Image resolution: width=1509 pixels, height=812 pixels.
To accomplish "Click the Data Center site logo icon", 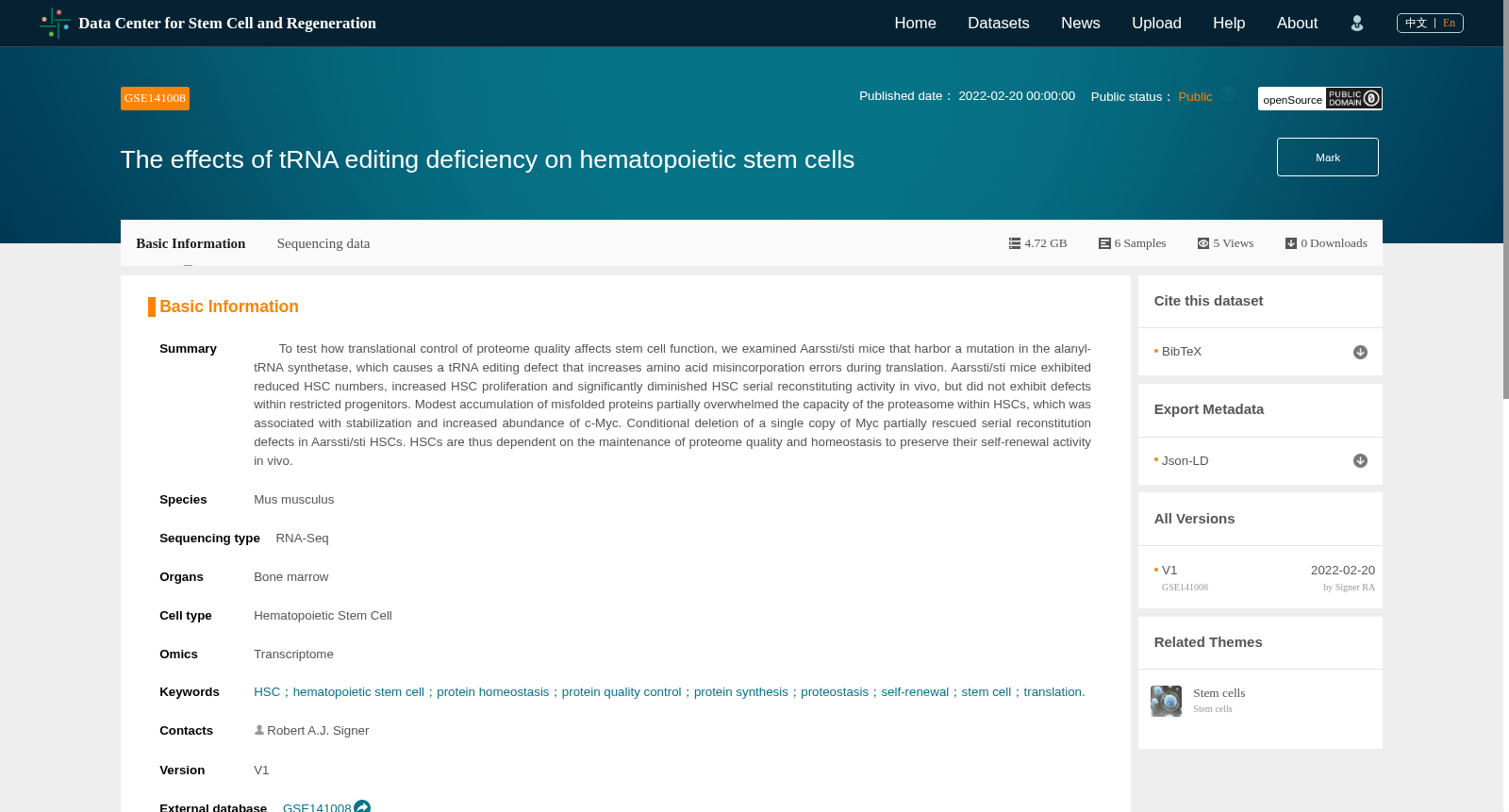I will tap(55, 23).
